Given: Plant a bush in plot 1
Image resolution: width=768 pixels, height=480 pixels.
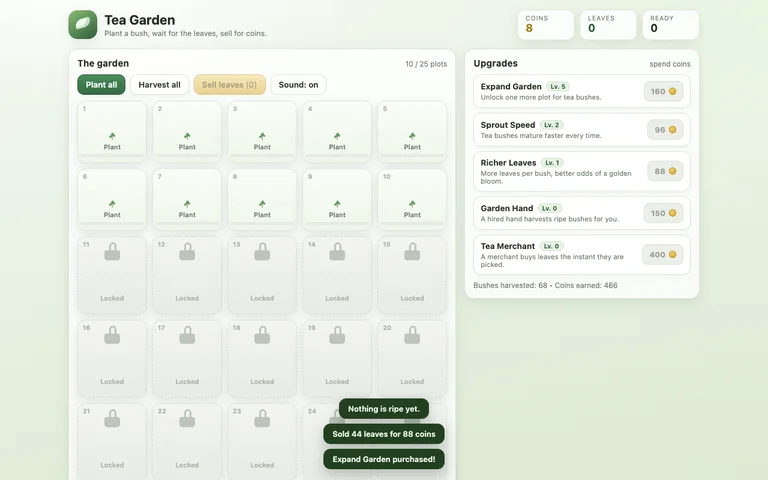Looking at the screenshot, I should tap(112, 132).
